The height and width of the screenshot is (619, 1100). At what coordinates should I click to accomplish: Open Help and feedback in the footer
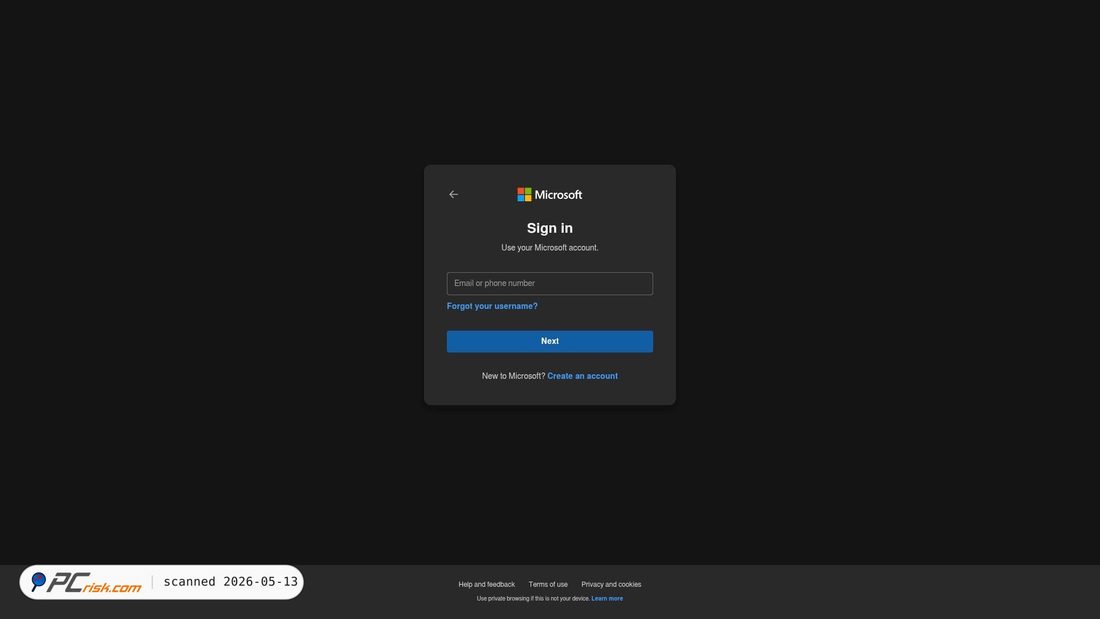[x=486, y=584]
